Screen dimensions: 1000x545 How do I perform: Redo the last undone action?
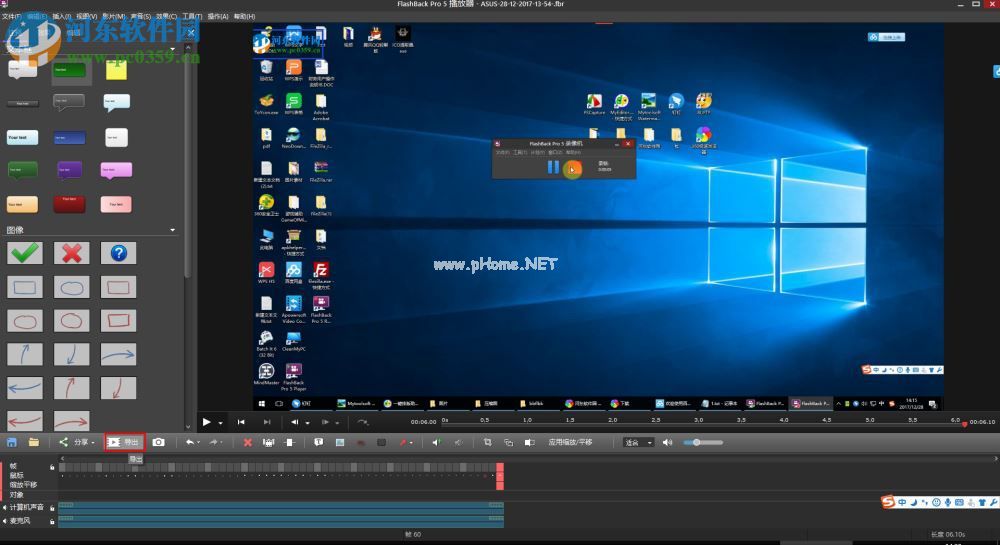pos(213,442)
